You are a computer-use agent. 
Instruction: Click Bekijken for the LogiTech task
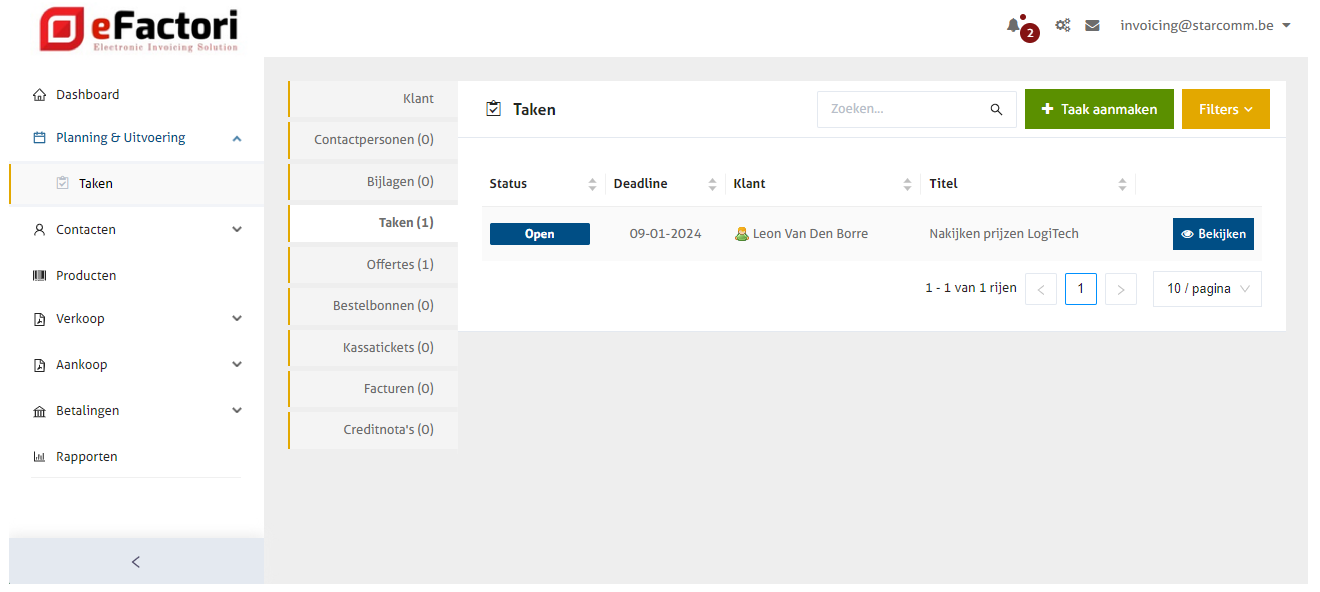click(1213, 234)
